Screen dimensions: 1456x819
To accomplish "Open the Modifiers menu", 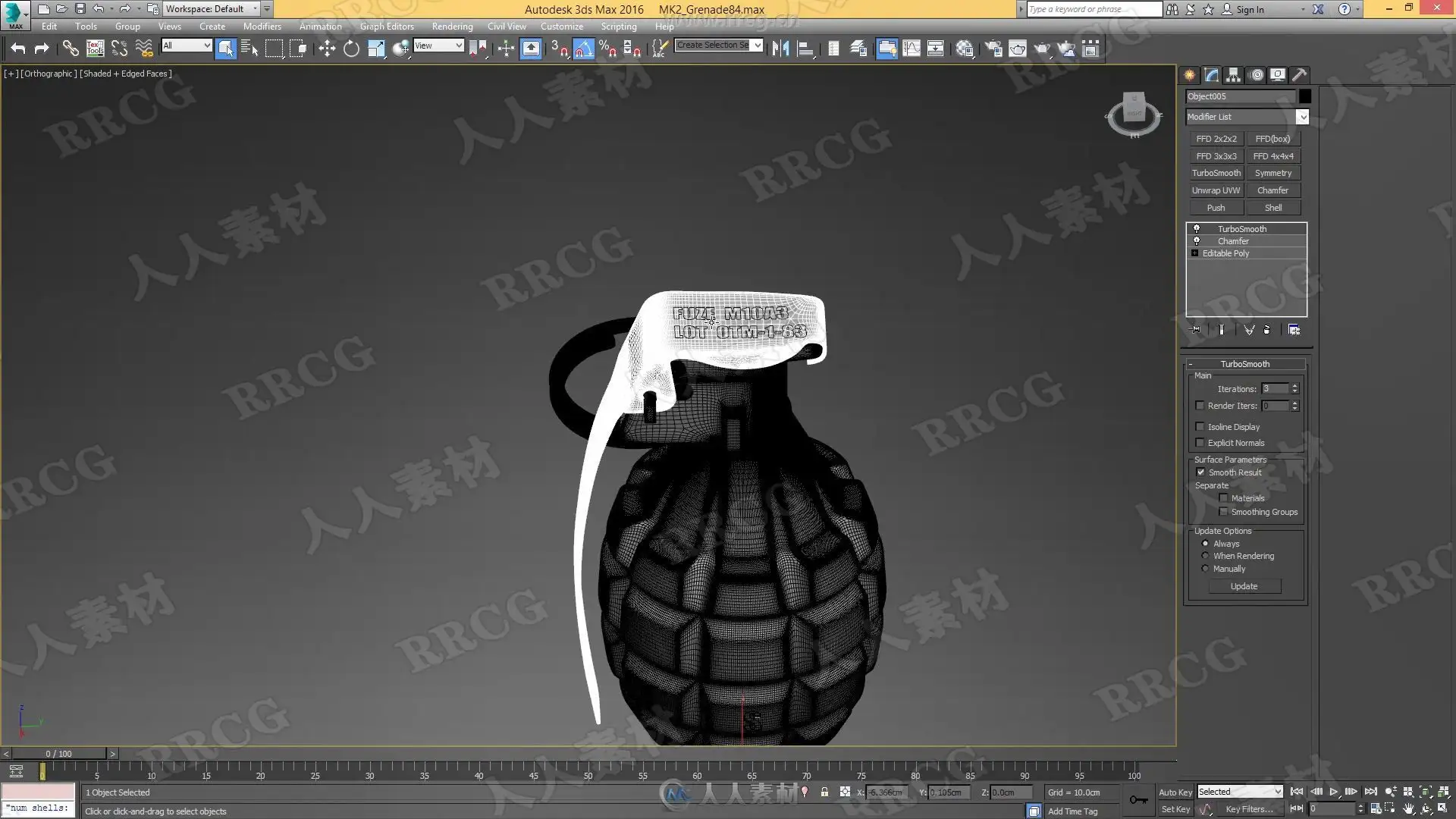I will 262,26.
